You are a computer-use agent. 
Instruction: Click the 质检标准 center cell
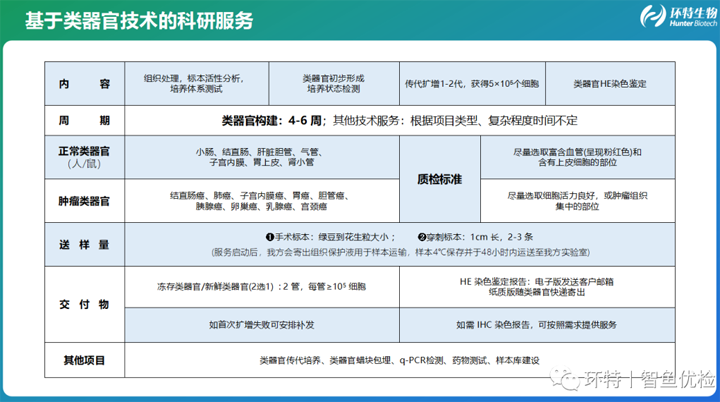coord(440,179)
